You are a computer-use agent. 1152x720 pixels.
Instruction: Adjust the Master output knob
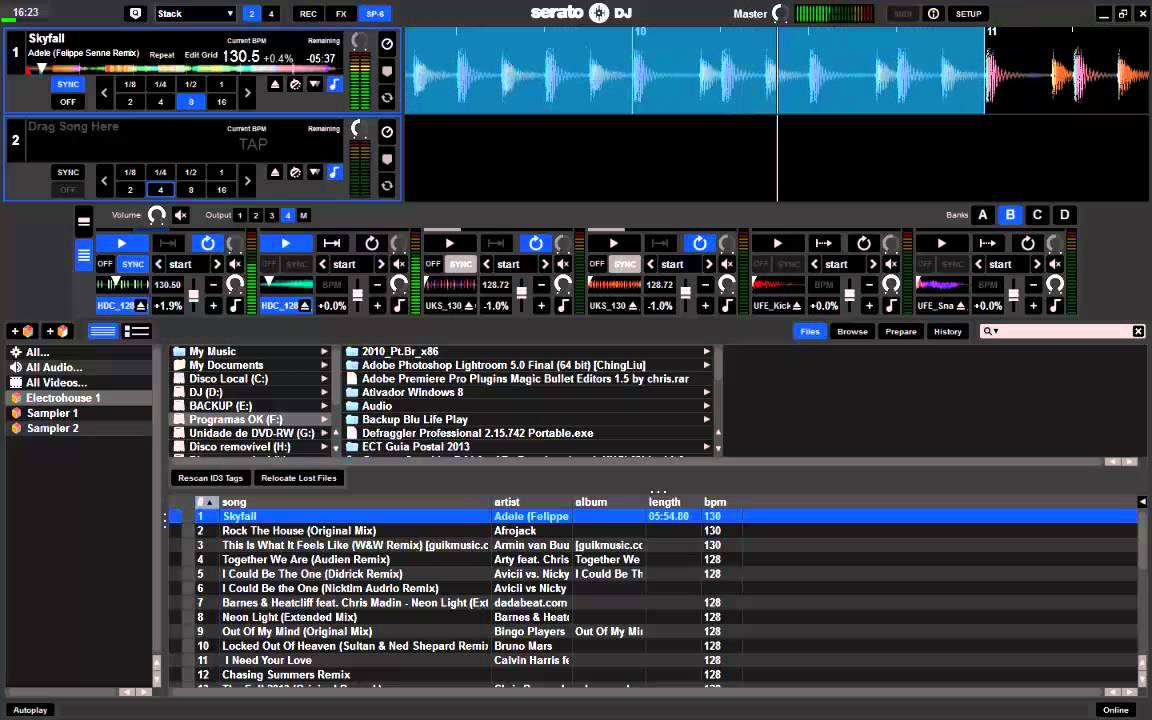[x=780, y=13]
